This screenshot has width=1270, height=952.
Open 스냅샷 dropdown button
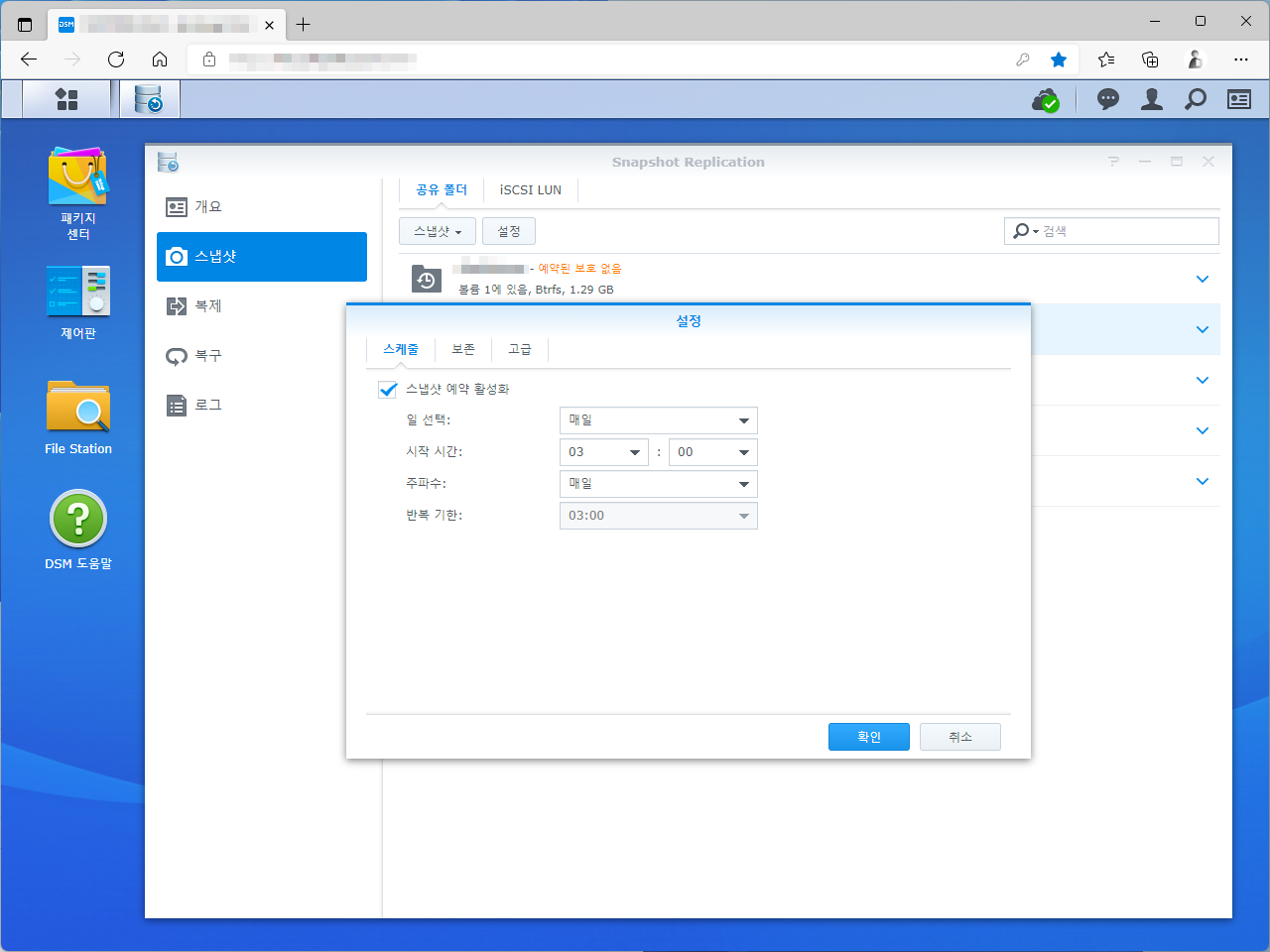pos(438,231)
